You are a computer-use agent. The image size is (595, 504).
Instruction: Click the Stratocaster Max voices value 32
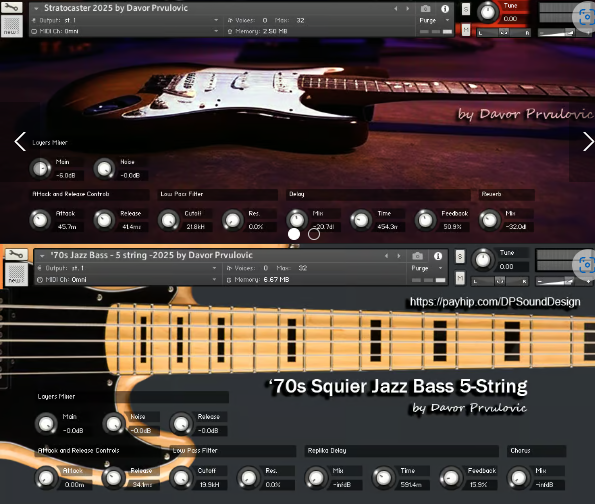301,20
